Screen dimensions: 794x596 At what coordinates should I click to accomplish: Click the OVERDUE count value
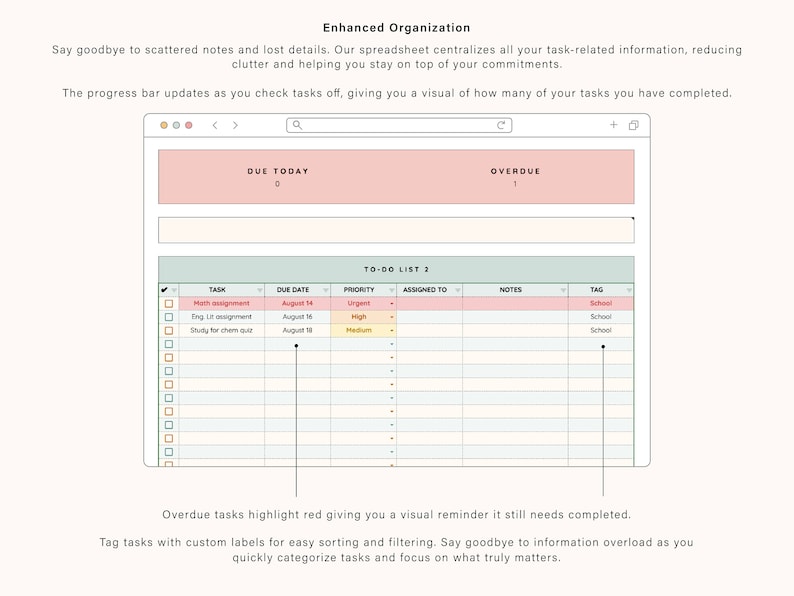click(515, 184)
